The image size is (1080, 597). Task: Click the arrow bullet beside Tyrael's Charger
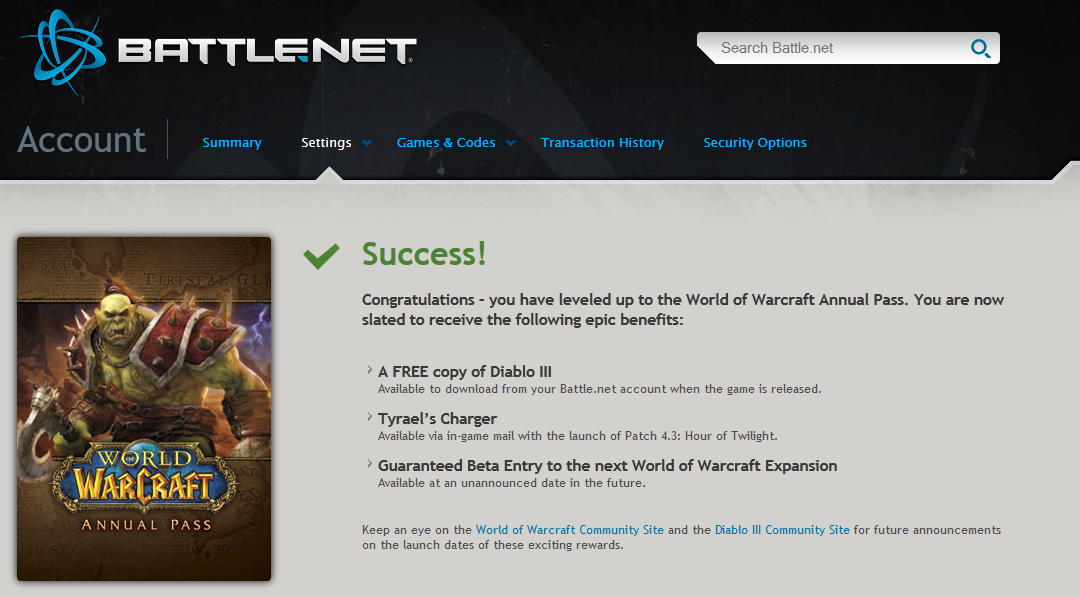point(369,418)
